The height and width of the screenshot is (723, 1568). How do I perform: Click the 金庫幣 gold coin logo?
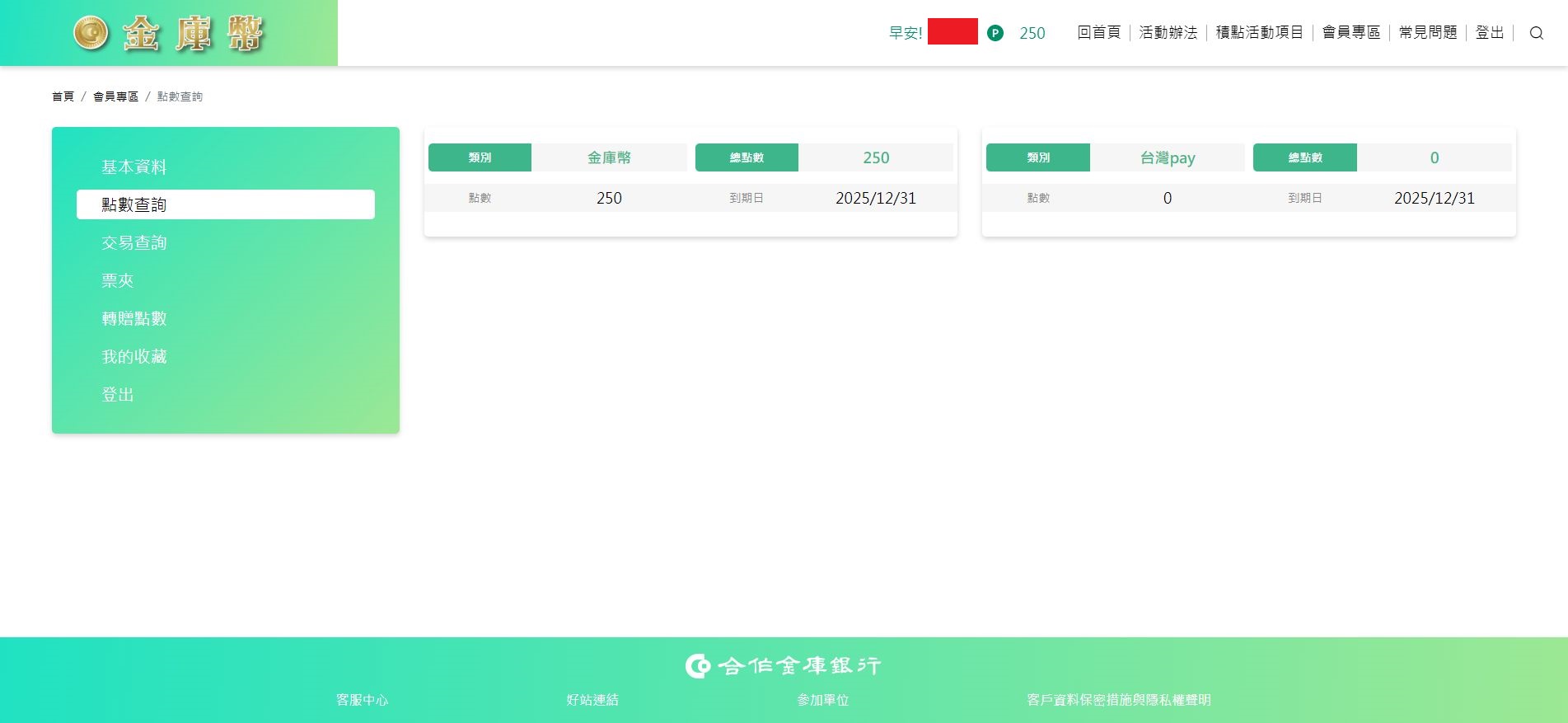pyautogui.click(x=169, y=34)
